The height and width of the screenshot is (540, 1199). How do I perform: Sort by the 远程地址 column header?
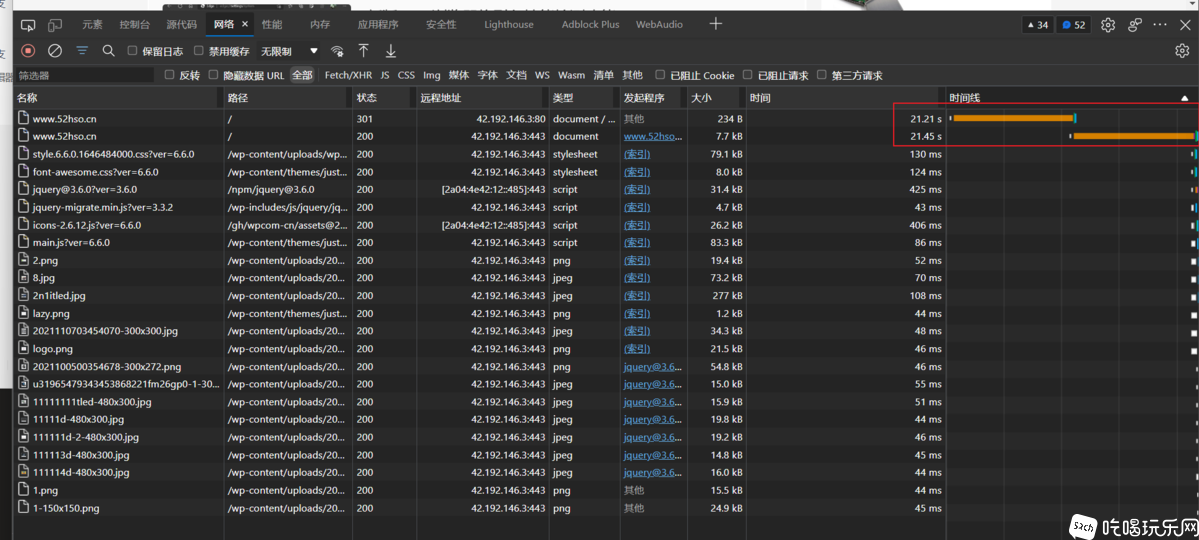pos(483,99)
